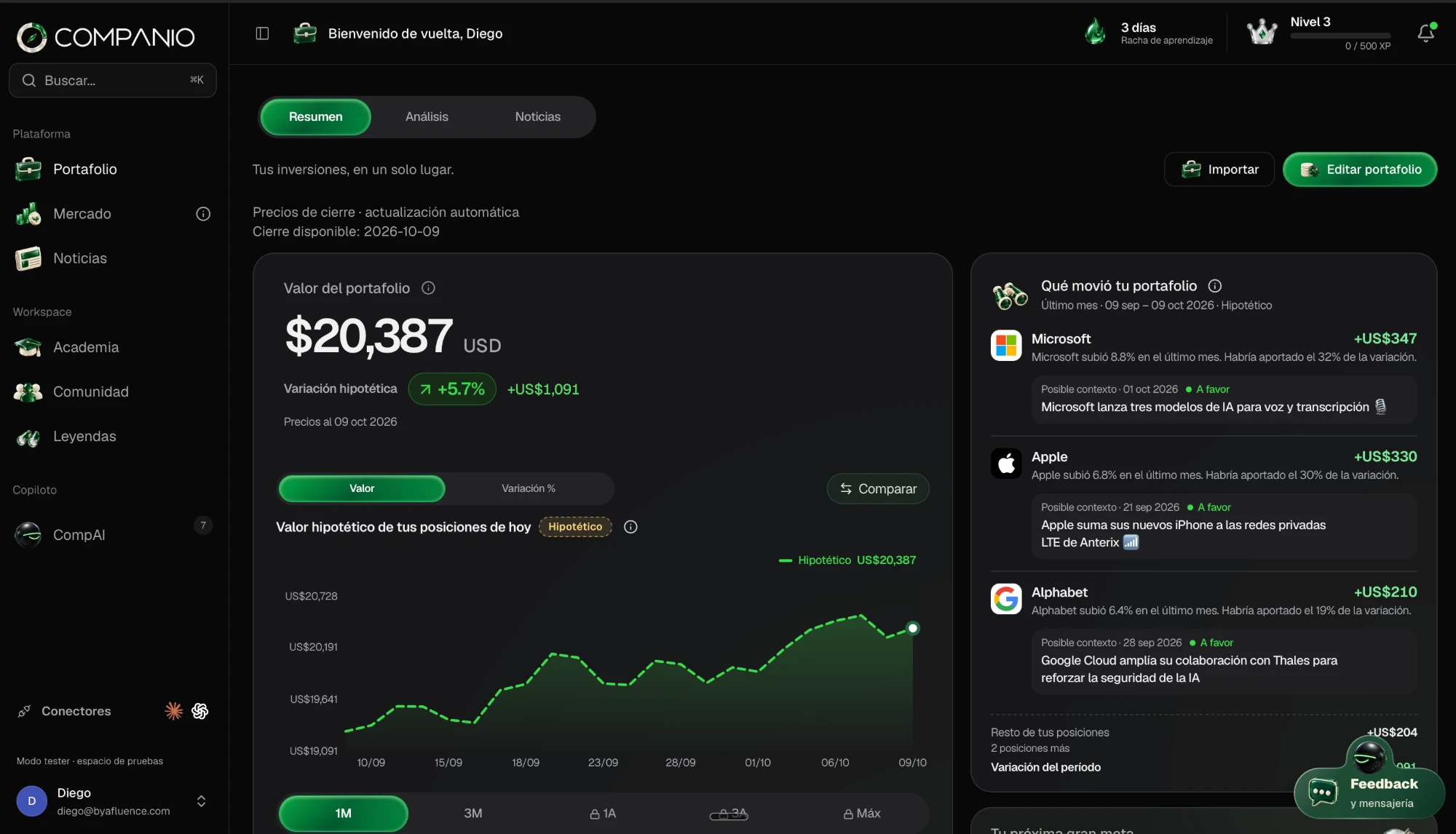Toggle the sidebar collapse icon
The image size is (1456, 834).
click(262, 33)
